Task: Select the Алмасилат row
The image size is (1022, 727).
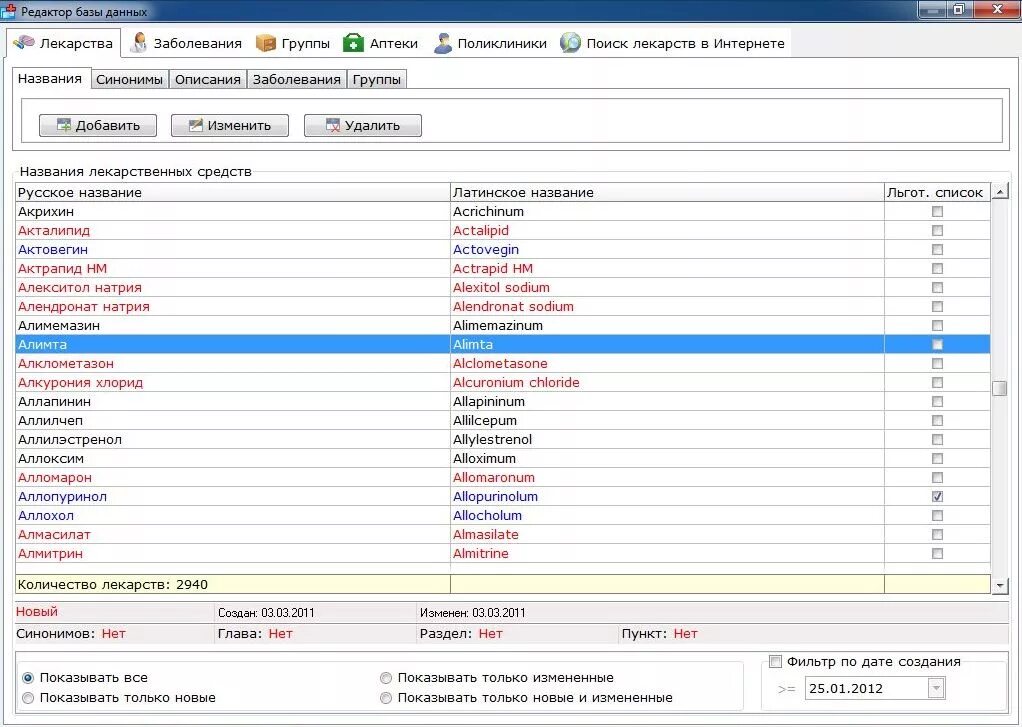Action: 503,534
